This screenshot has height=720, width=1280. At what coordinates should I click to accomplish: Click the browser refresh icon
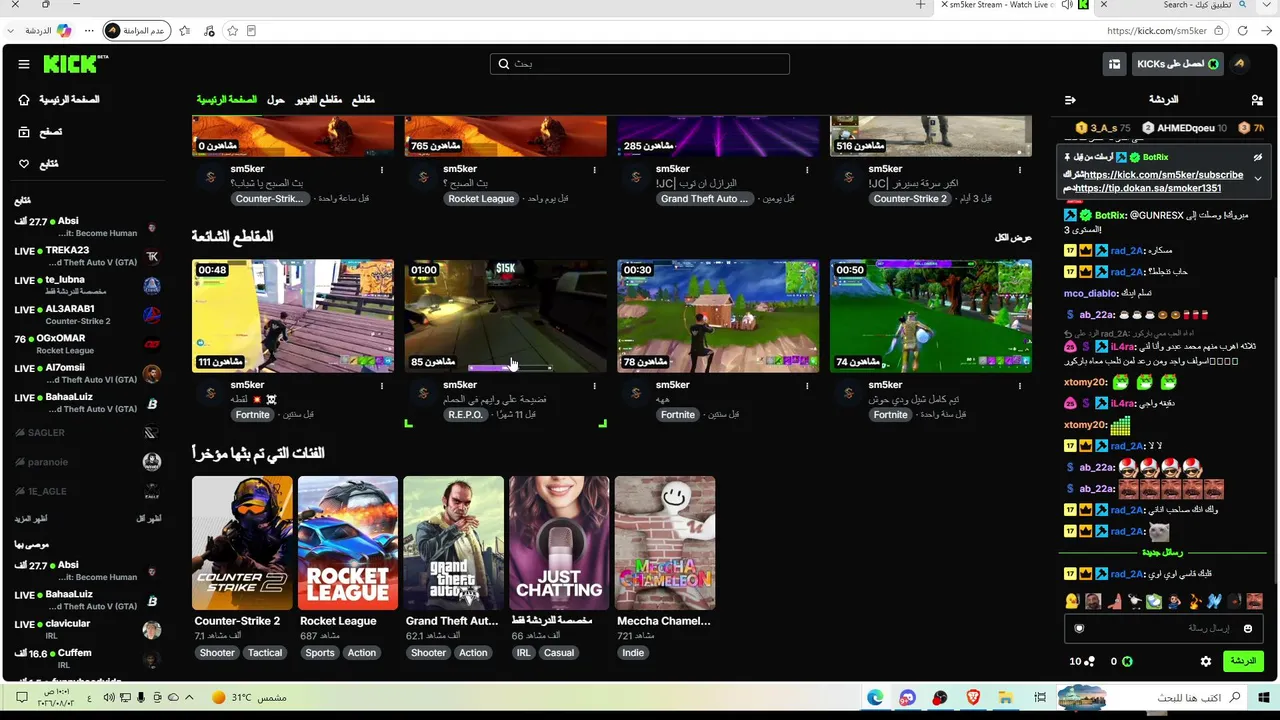click(x=1242, y=31)
